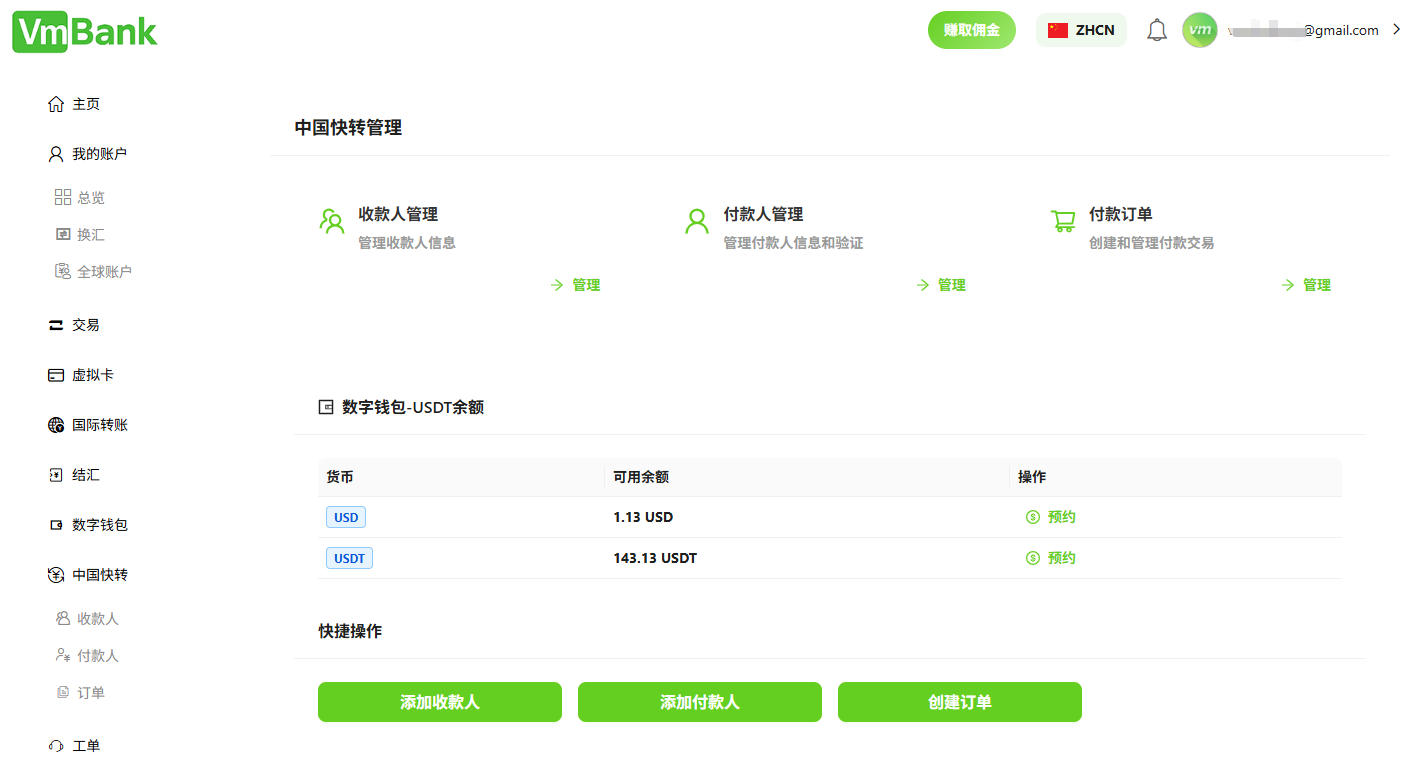Click the VM avatar in the top bar

[x=1199, y=29]
